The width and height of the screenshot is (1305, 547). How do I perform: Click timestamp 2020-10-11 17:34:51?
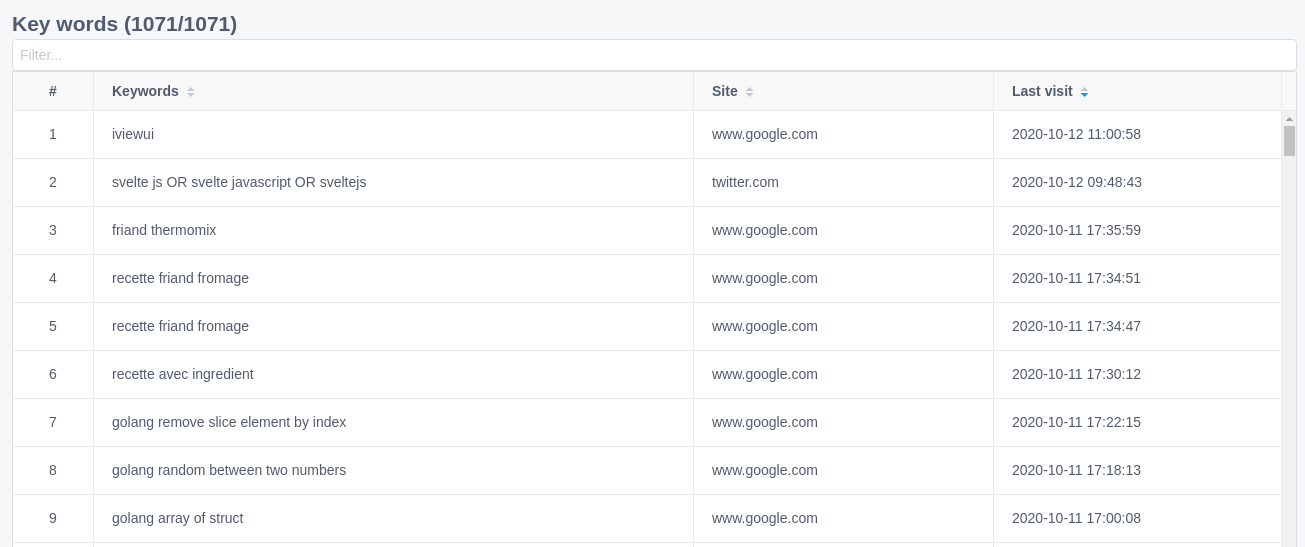[x=1076, y=278]
